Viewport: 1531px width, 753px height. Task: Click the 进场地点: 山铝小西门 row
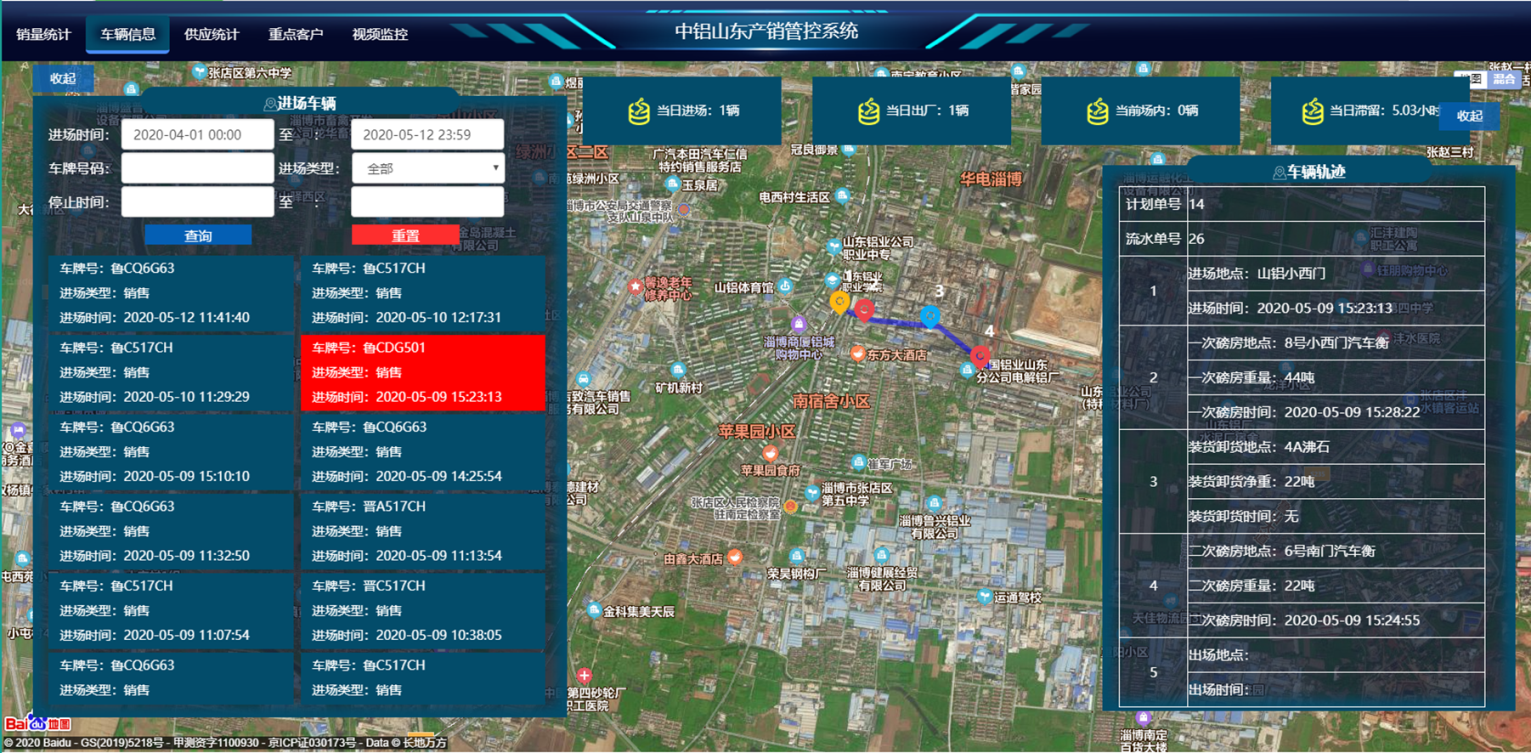(1335, 274)
